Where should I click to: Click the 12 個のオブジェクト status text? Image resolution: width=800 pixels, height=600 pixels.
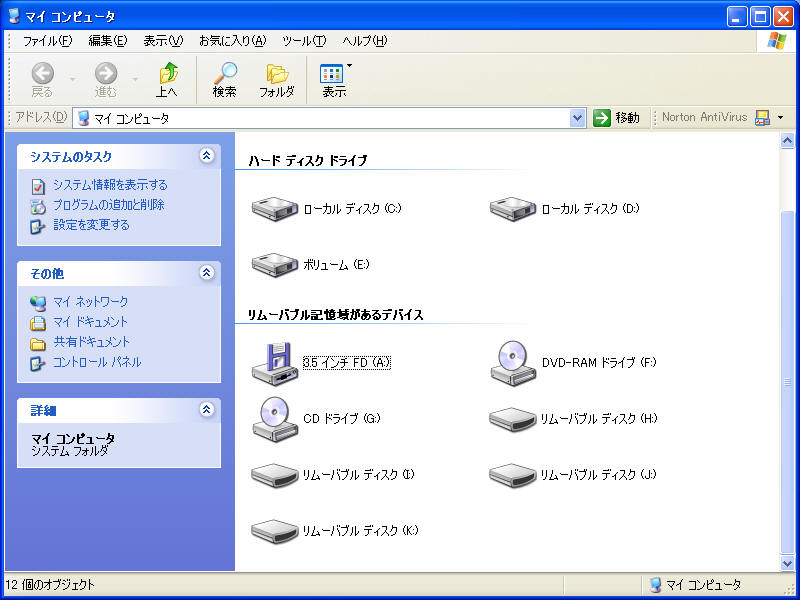[50, 585]
